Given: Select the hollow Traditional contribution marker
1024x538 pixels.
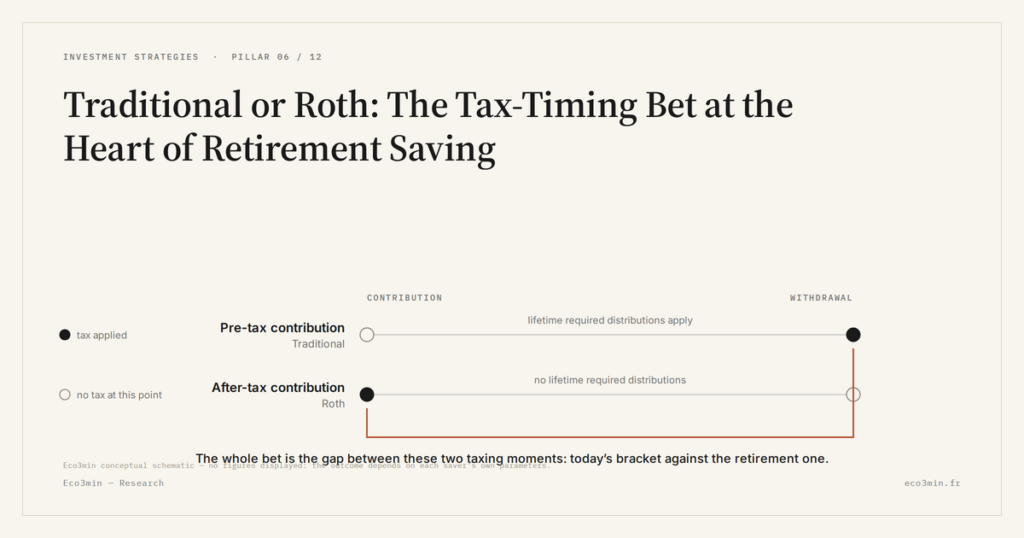Looking at the screenshot, I should coord(367,335).
